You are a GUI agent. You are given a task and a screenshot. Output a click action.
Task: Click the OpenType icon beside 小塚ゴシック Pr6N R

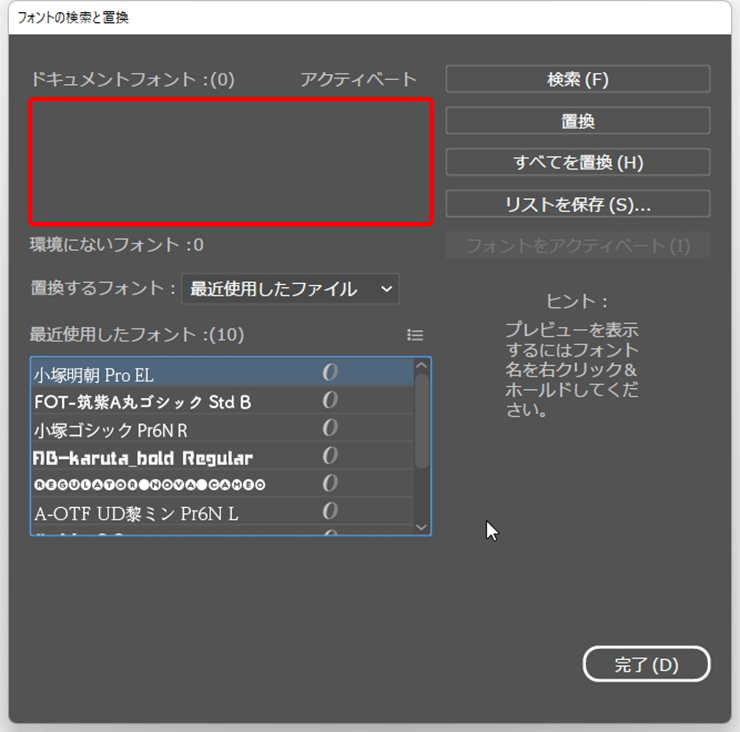point(329,429)
